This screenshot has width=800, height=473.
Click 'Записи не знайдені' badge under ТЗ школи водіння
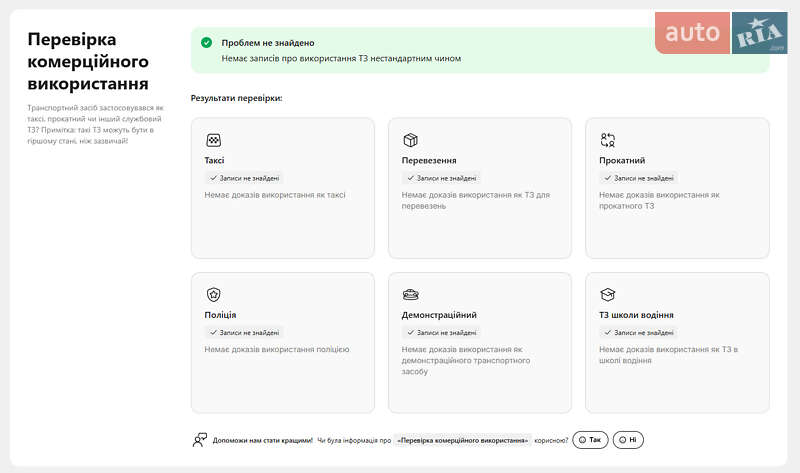(x=638, y=332)
